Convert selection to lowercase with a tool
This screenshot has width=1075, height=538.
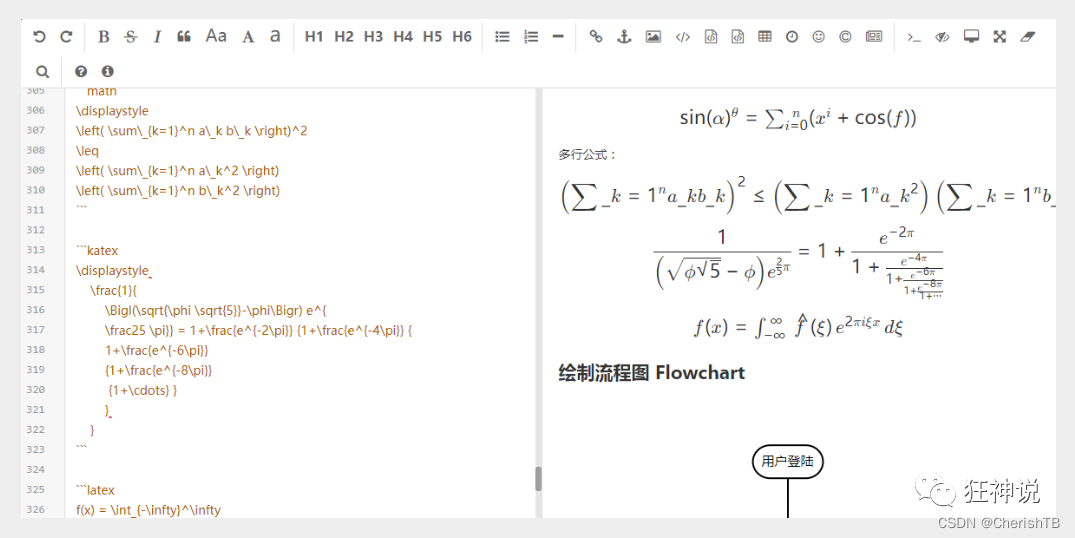(275, 36)
